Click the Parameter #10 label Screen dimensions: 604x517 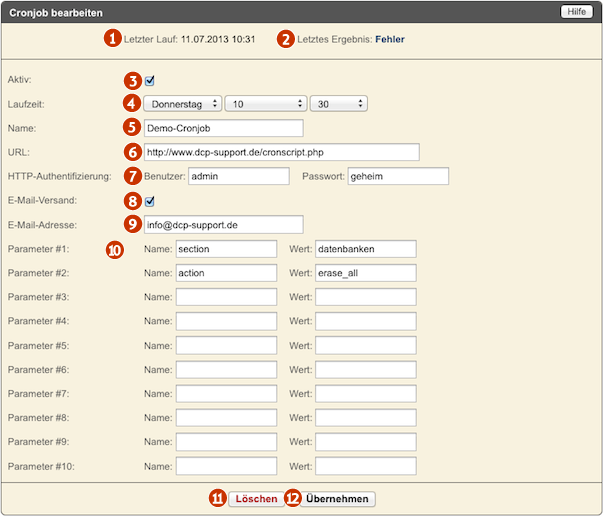[41, 467]
